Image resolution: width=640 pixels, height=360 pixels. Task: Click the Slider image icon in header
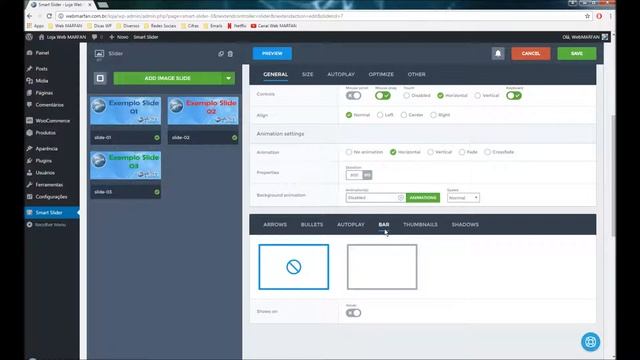click(x=99, y=53)
